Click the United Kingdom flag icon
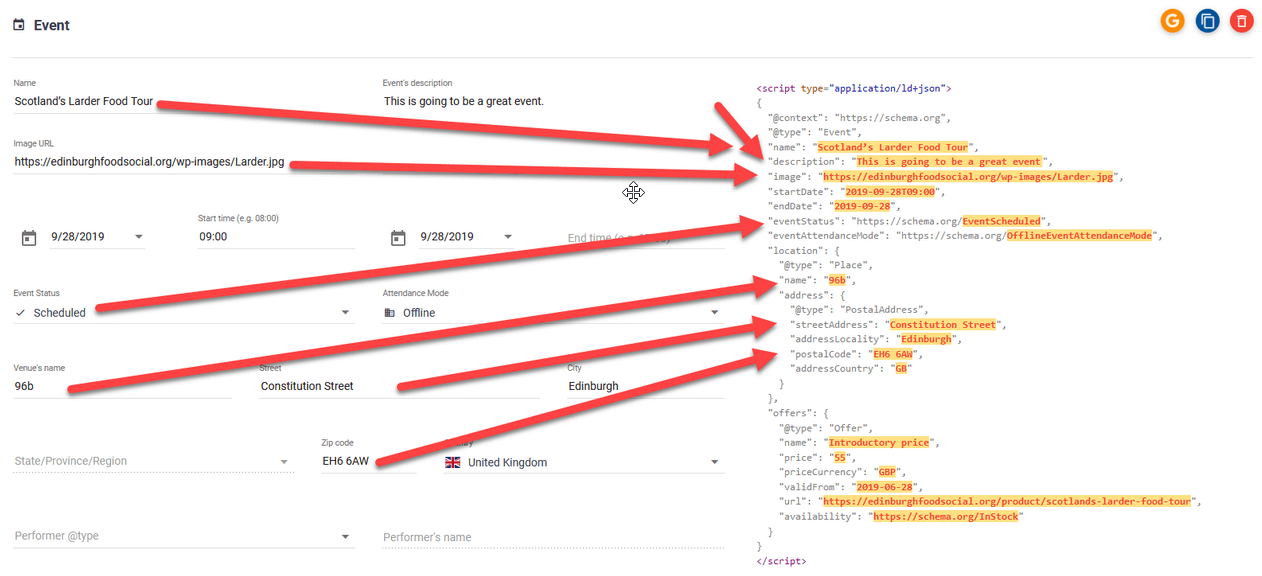This screenshot has width=1262, height=576. (x=453, y=463)
